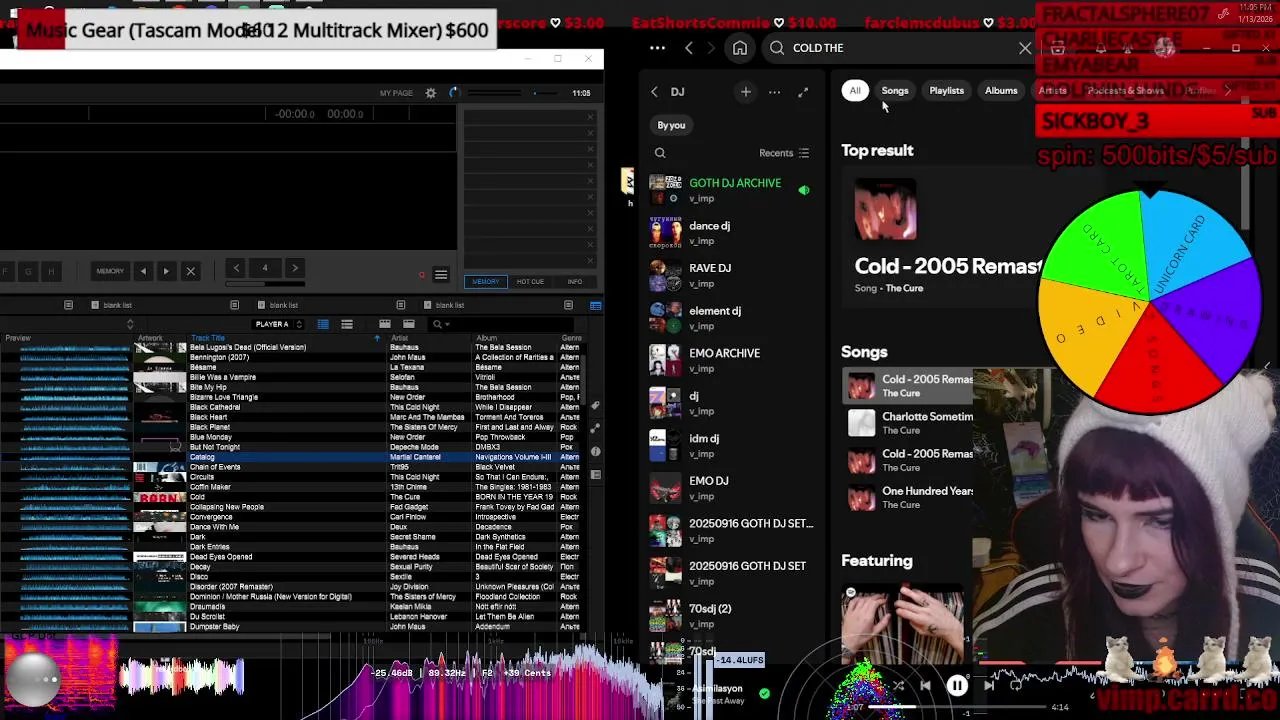Screen dimensions: 1280x720
Task: Switch to simple list view icon
Action: point(347,324)
